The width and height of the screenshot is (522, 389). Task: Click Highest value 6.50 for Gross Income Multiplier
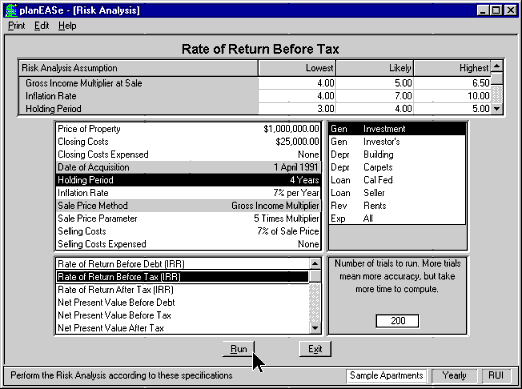point(452,83)
